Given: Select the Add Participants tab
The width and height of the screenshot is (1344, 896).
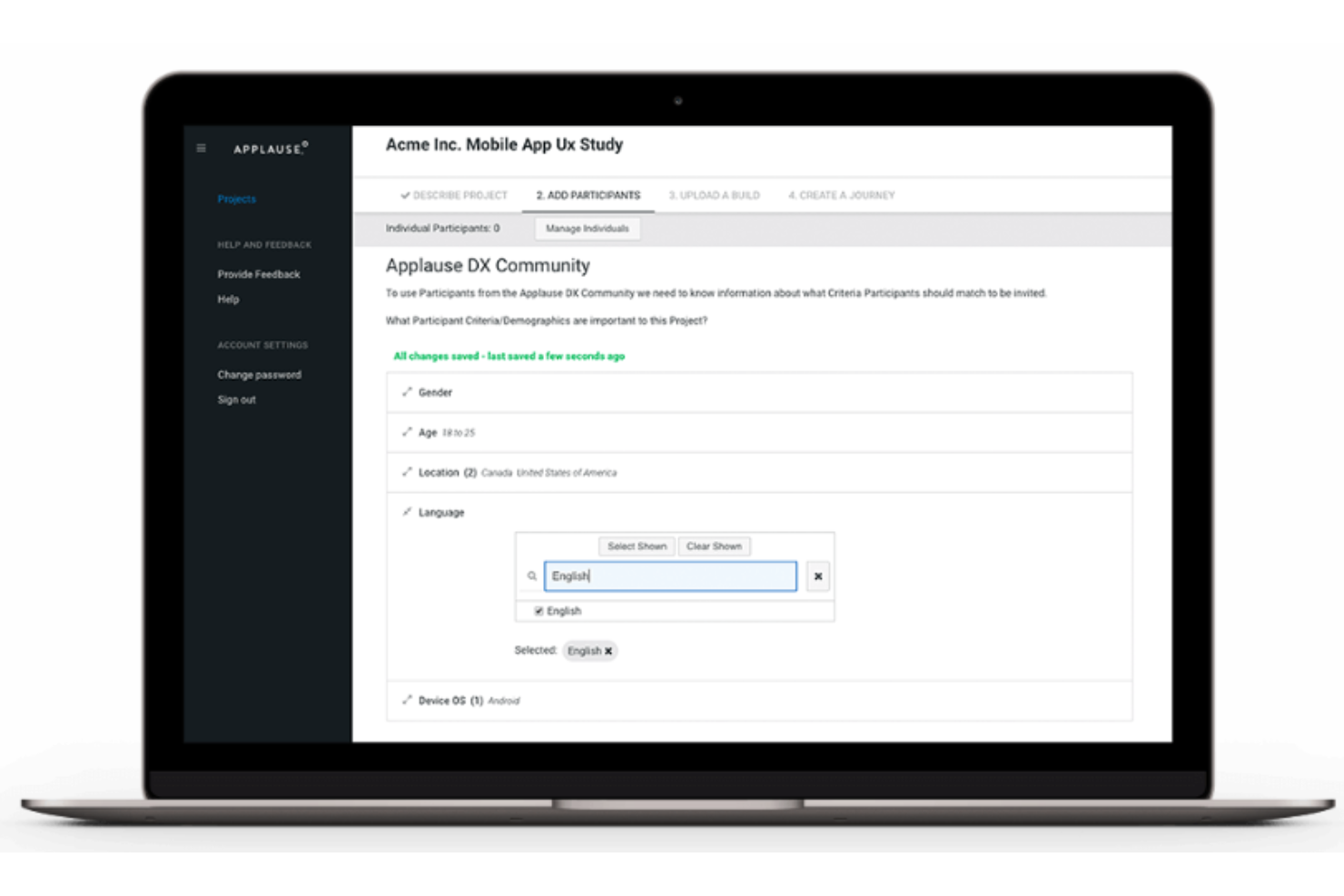Looking at the screenshot, I should [588, 195].
